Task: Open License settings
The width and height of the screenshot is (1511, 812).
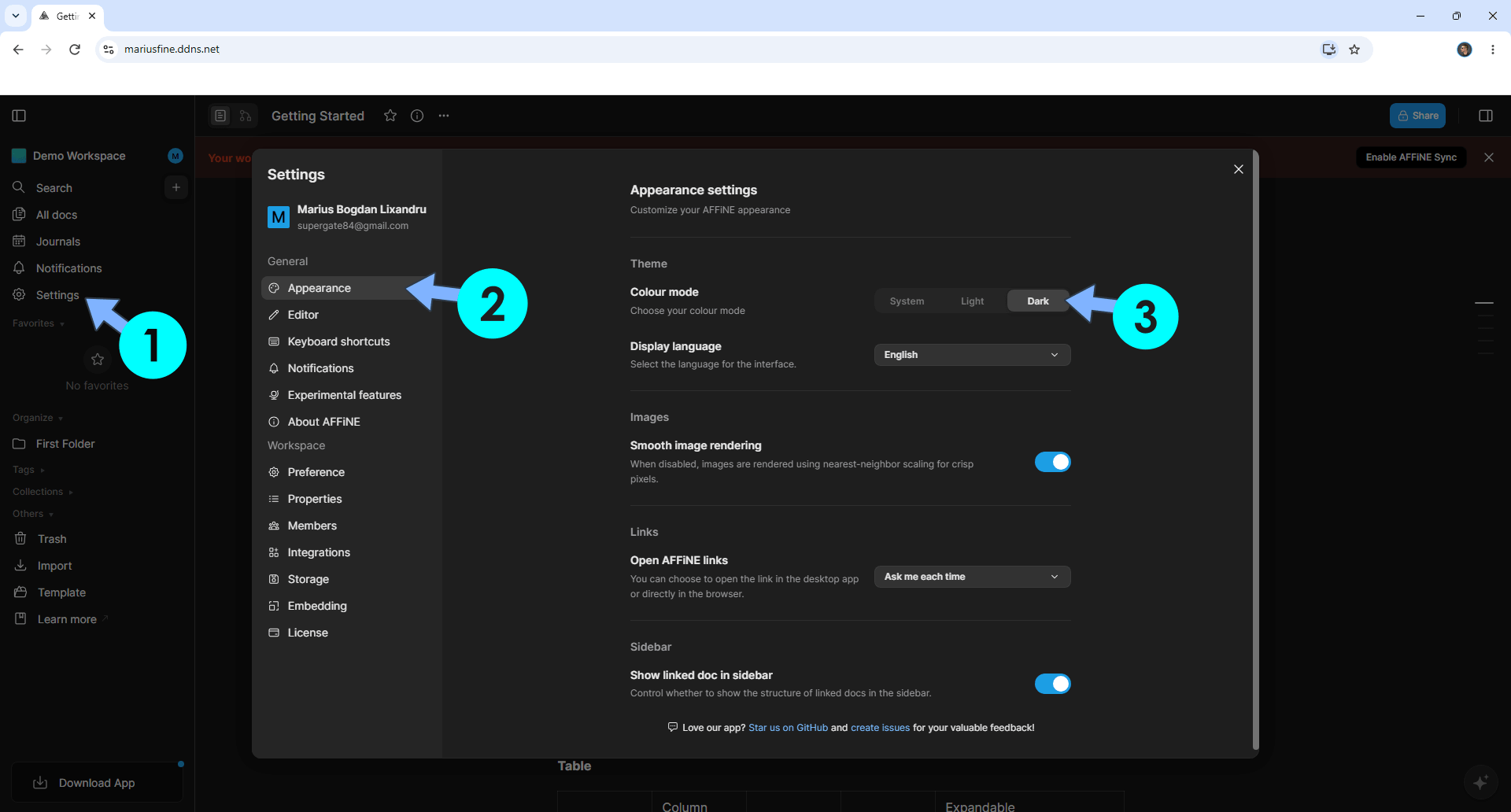Action: (349, 633)
